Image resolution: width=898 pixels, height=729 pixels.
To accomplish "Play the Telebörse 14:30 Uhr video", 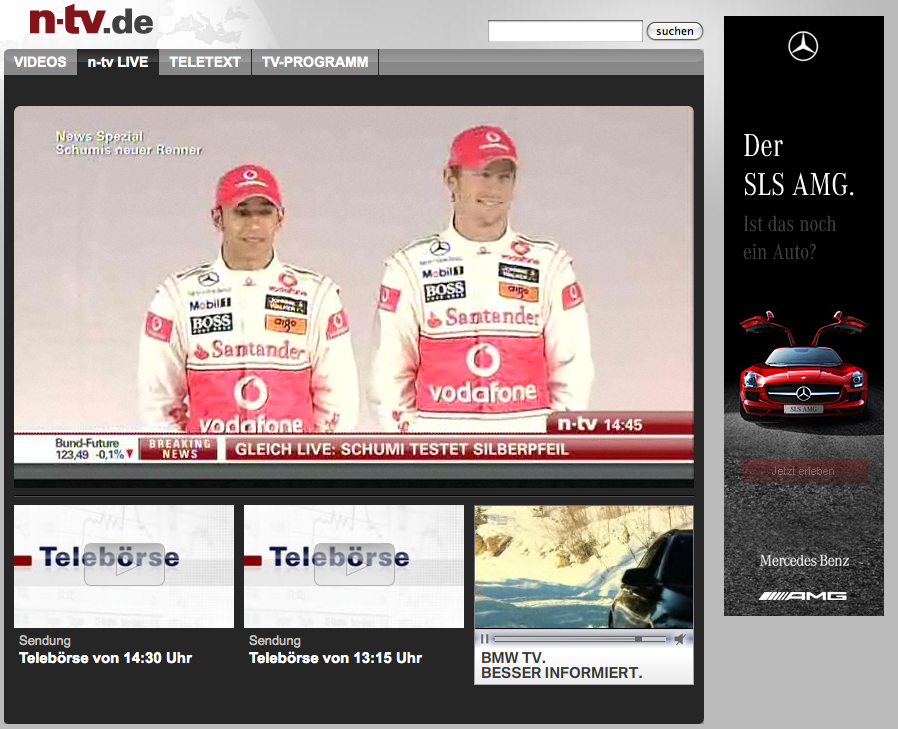I will pyautogui.click(x=124, y=564).
